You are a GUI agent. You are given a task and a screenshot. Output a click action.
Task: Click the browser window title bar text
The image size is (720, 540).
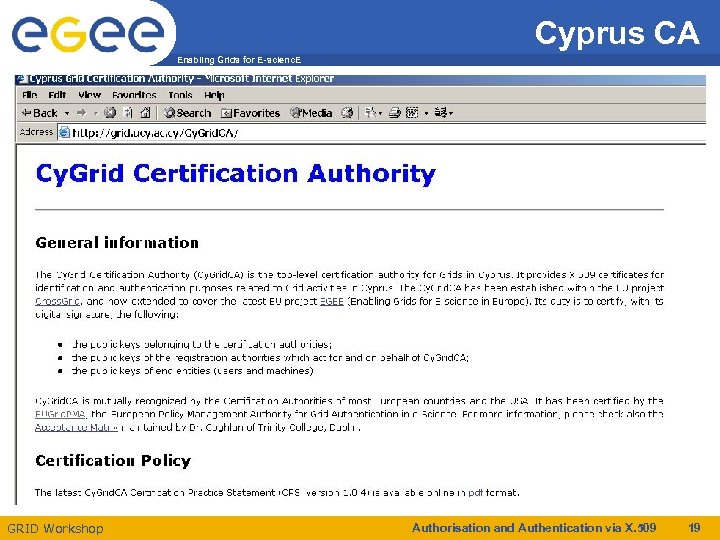click(x=182, y=79)
